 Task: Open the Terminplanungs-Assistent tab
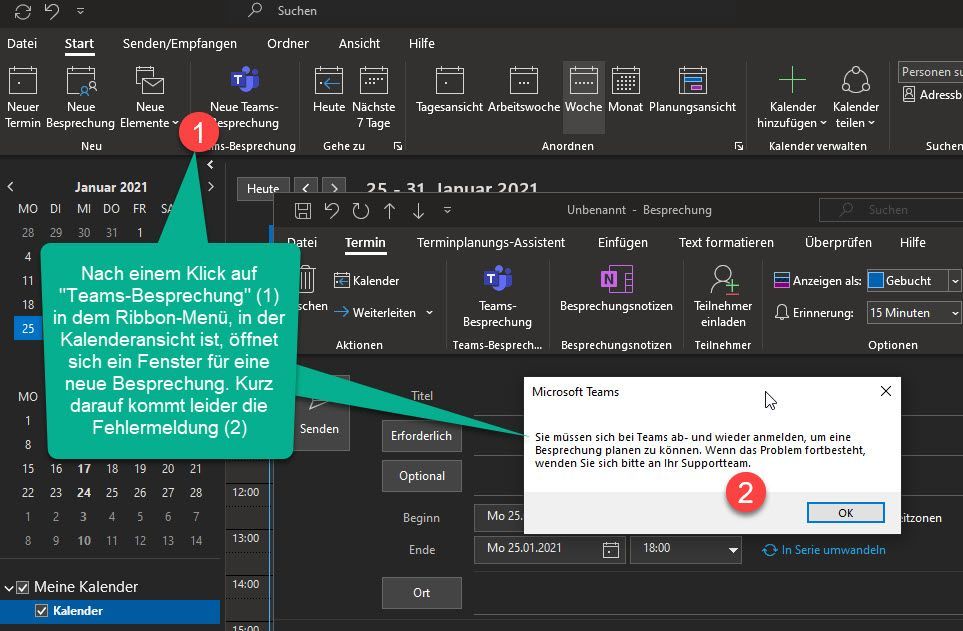491,243
